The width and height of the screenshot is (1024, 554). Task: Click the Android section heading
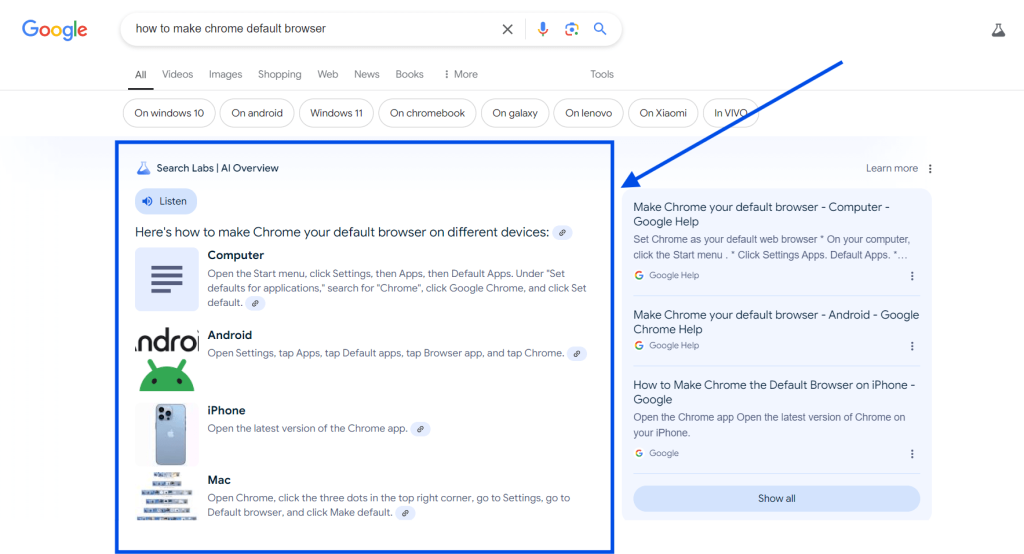pyautogui.click(x=229, y=335)
